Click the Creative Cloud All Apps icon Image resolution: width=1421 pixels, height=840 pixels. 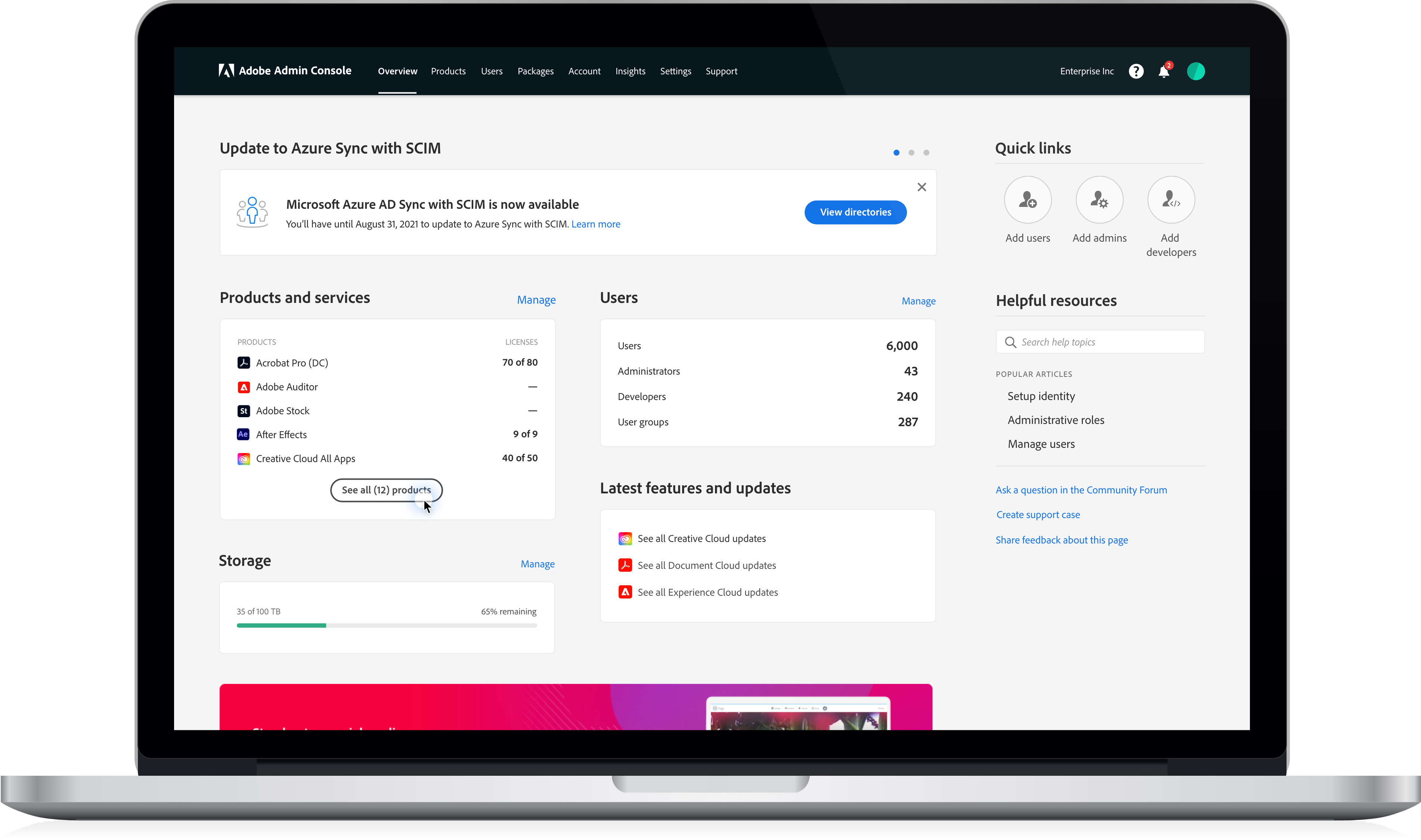click(244, 459)
